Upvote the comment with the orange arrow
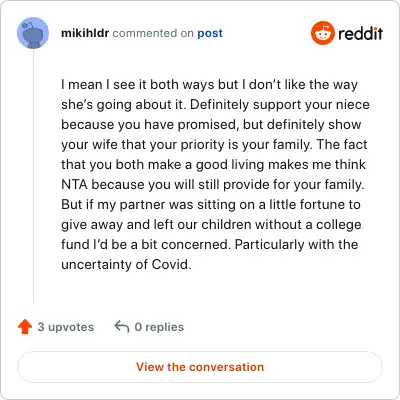The image size is (400, 400). pyautogui.click(x=25, y=327)
